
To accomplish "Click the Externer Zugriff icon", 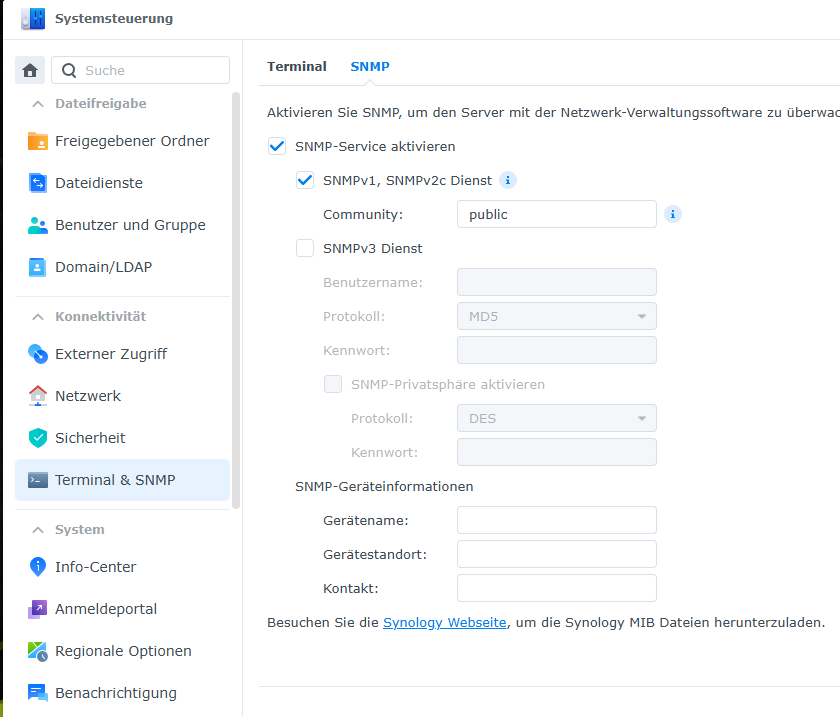I will pyautogui.click(x=38, y=354).
